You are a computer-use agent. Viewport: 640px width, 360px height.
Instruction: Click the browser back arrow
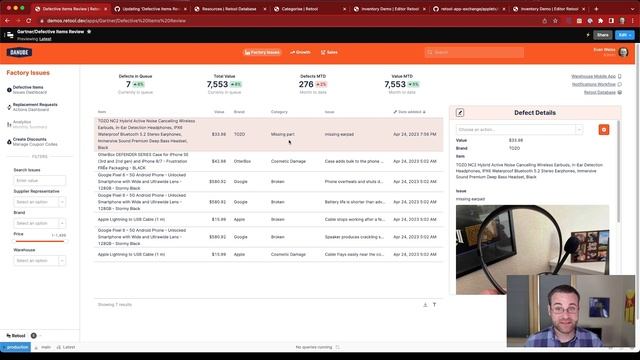[7, 21]
